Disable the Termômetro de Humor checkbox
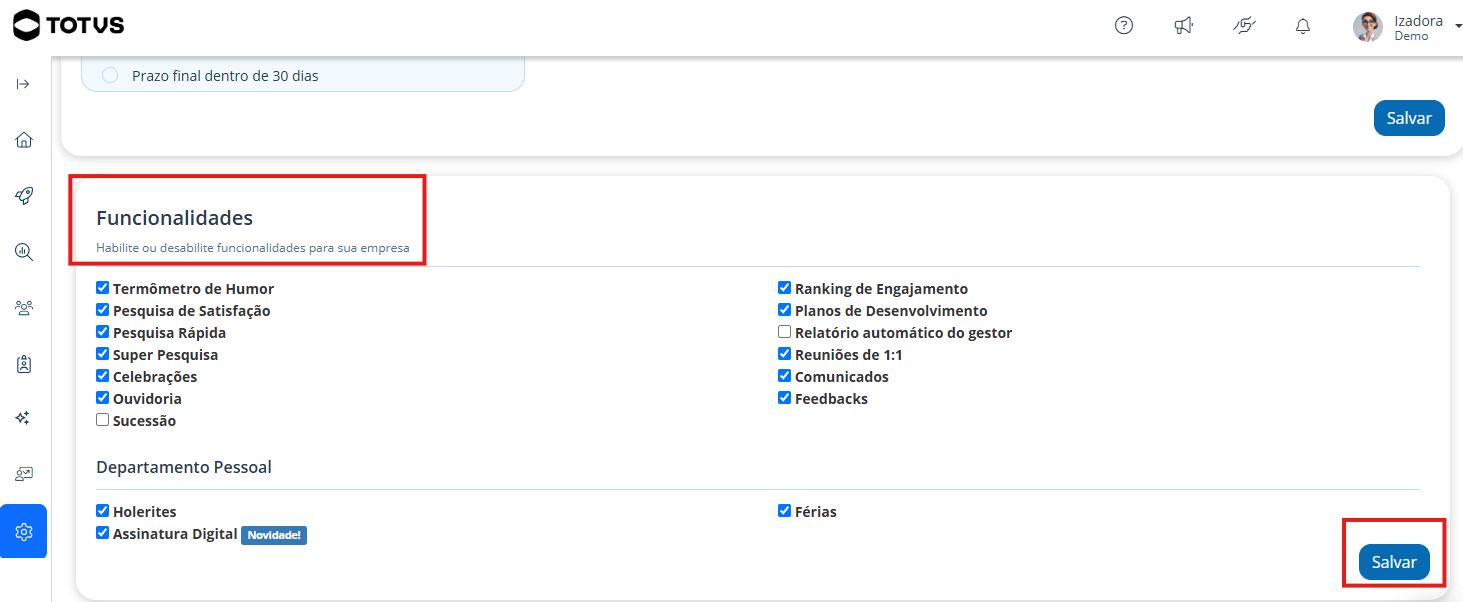The height and width of the screenshot is (602, 1463). (x=102, y=288)
